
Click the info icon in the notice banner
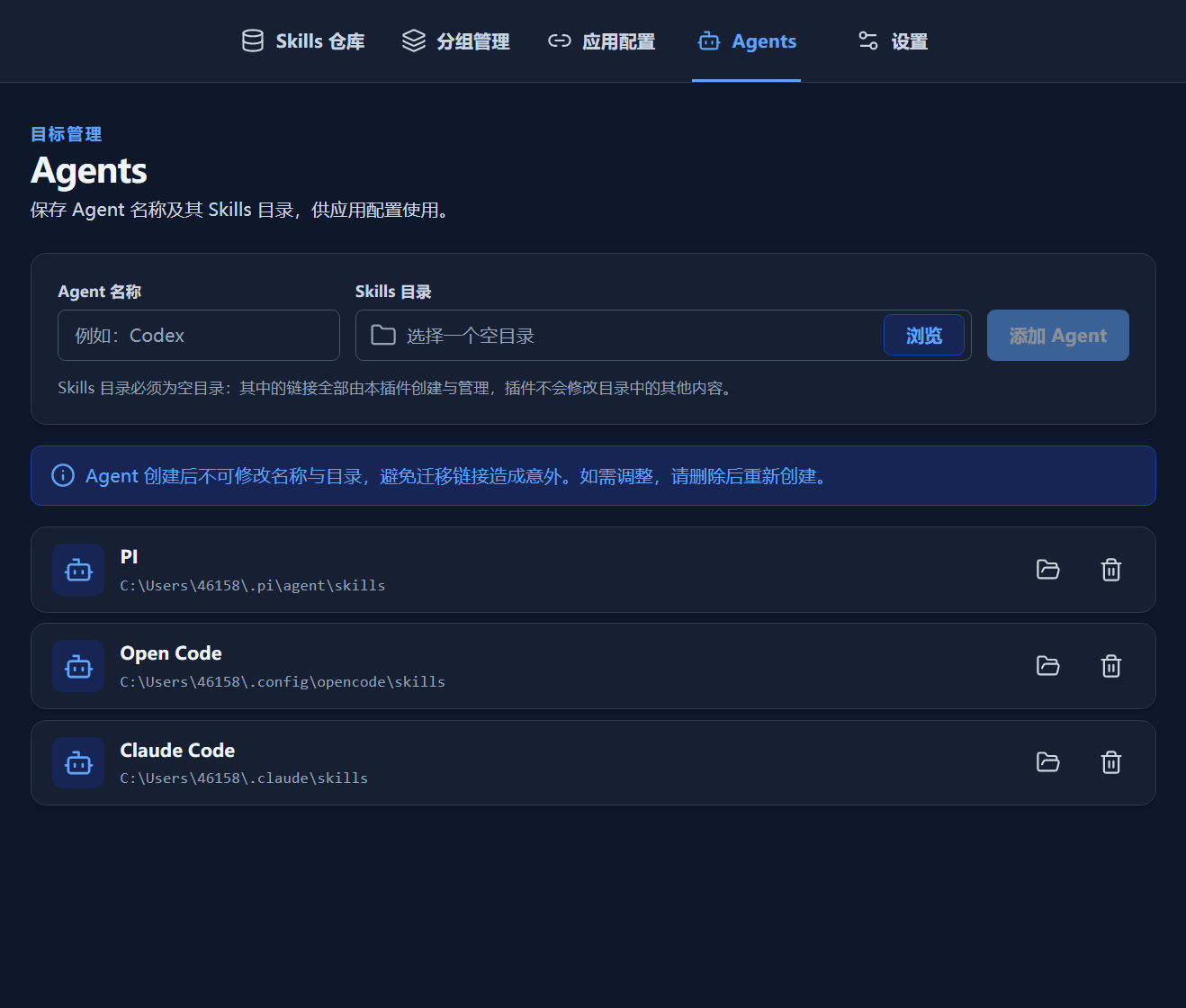(63, 475)
